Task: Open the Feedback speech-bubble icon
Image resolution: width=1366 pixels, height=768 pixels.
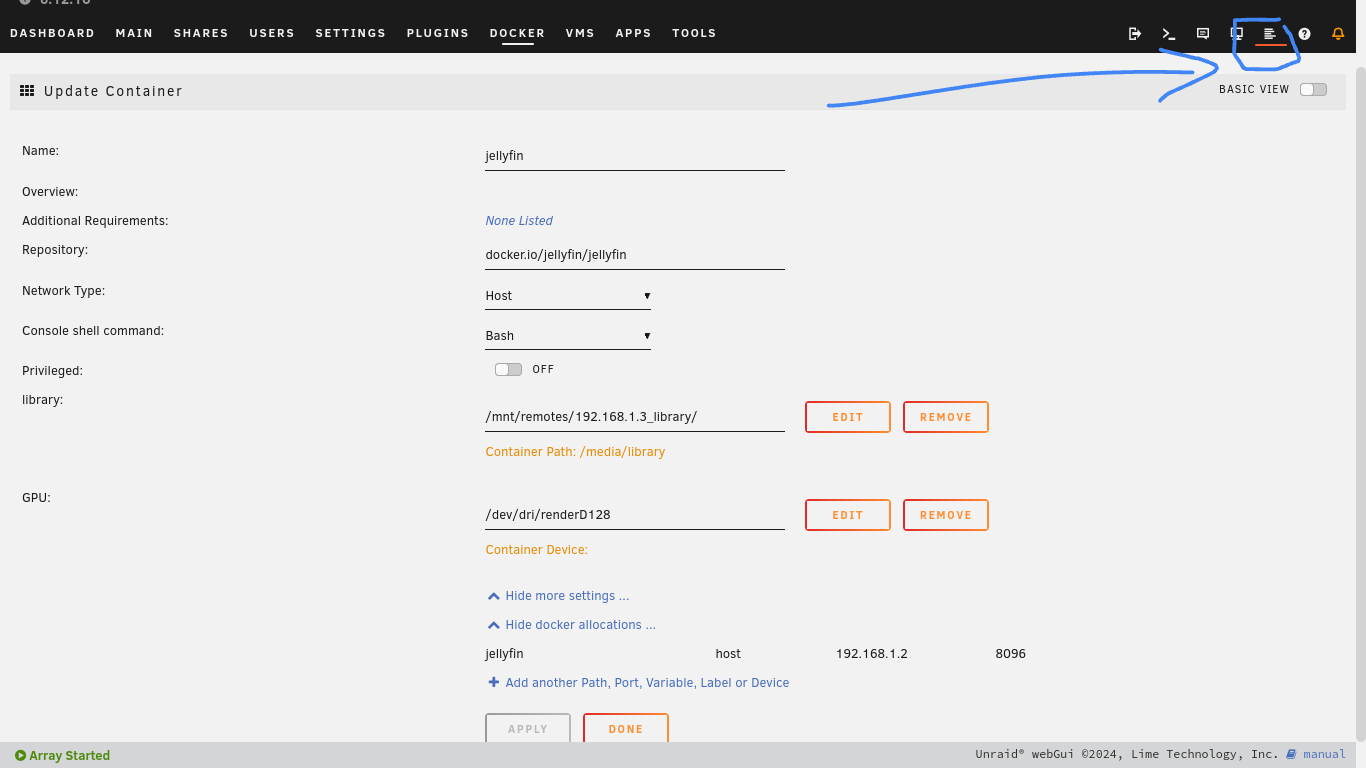Action: click(x=1203, y=33)
